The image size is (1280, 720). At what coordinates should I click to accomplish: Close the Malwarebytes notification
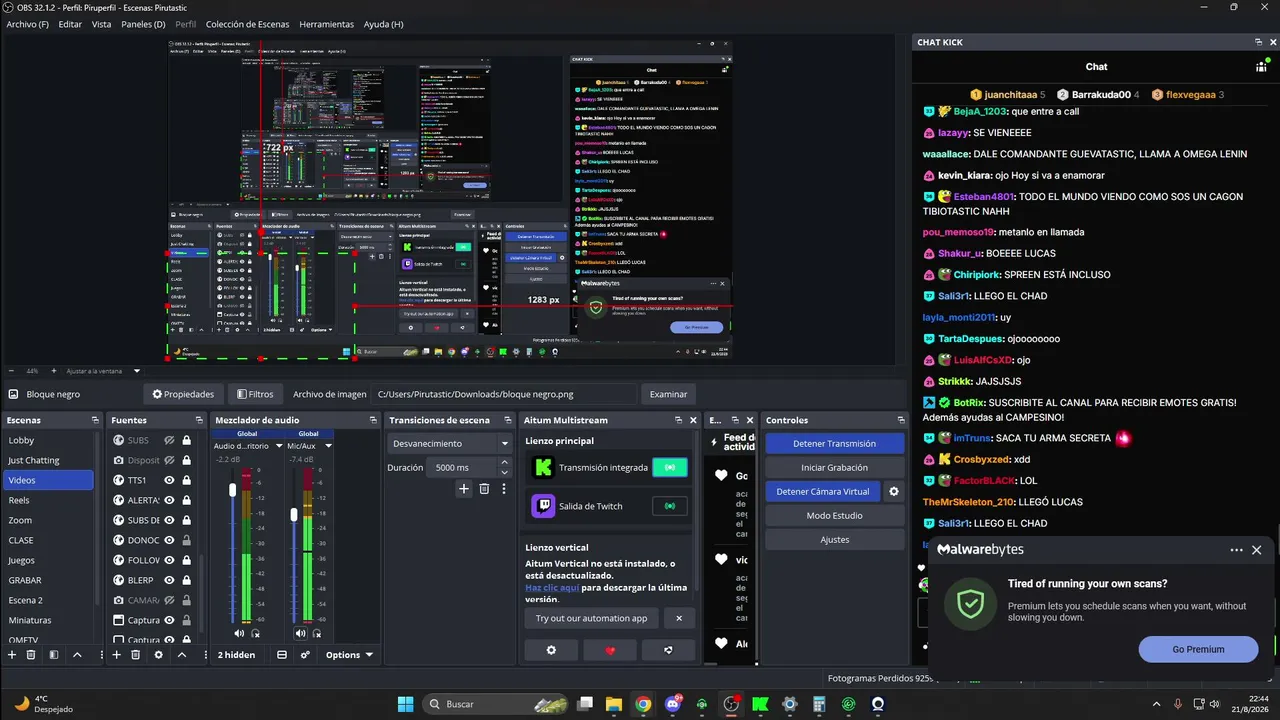tap(1257, 550)
